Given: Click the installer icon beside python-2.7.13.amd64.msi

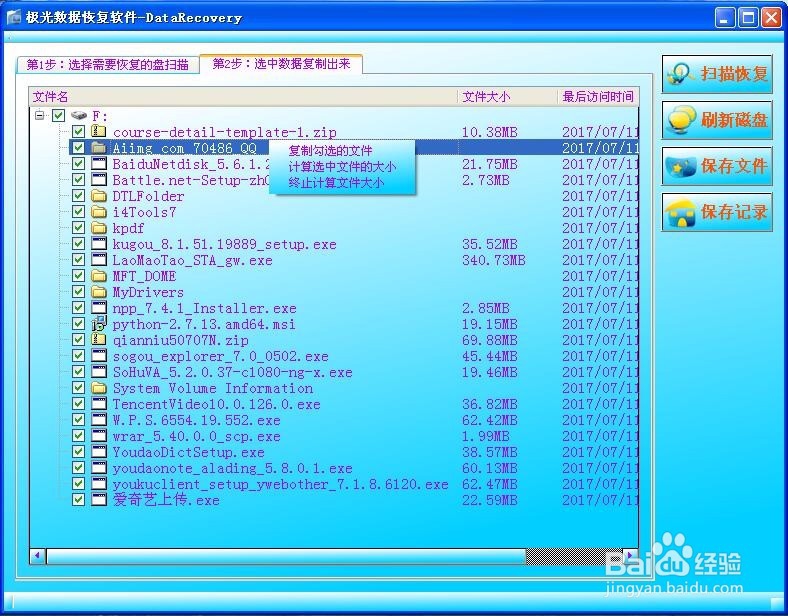Looking at the screenshot, I should pyautogui.click(x=99, y=324).
